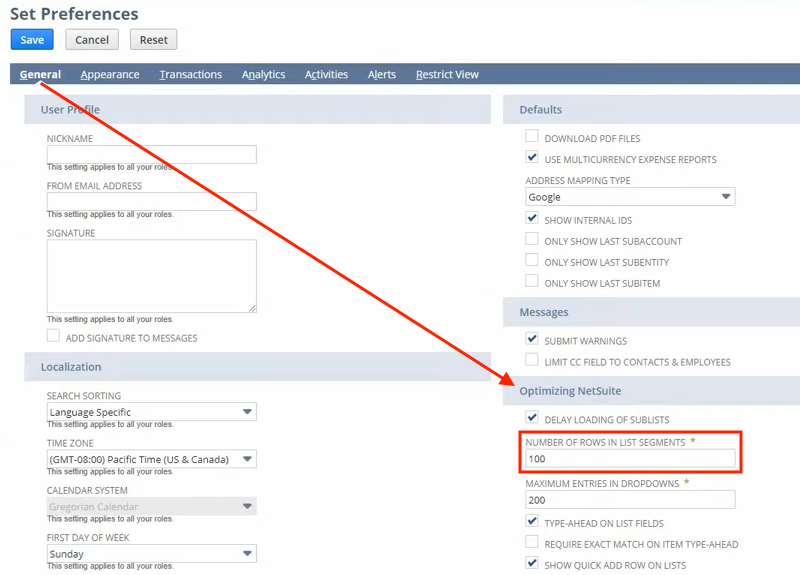Open the Alerts tab

381,74
